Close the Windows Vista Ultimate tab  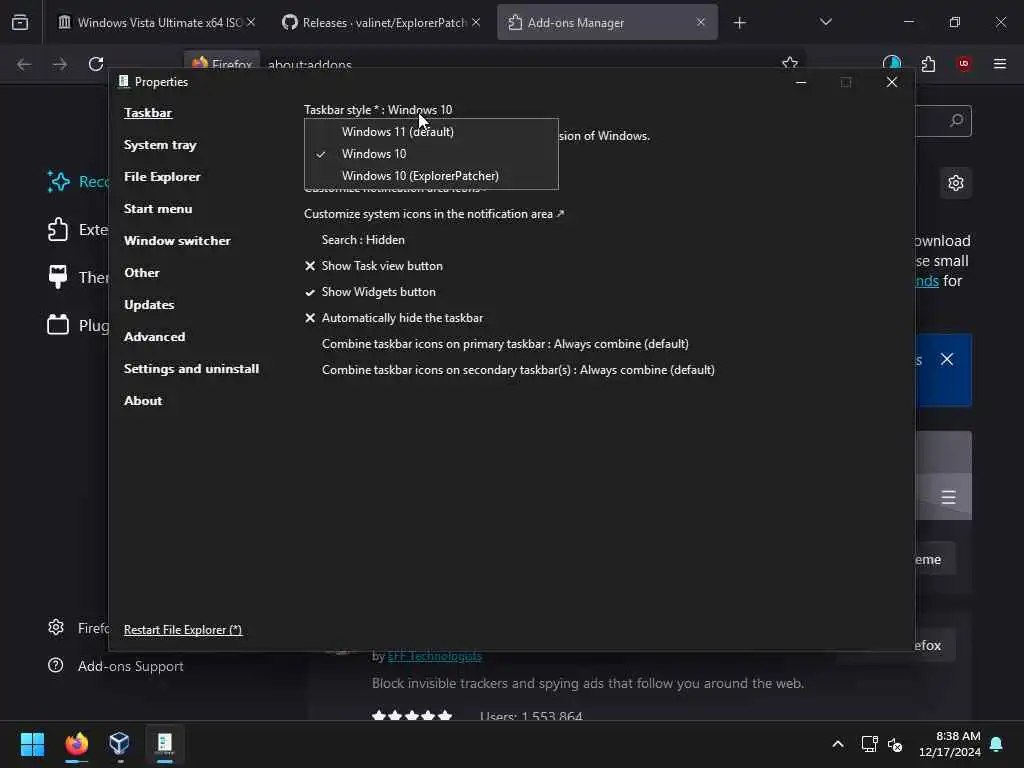click(251, 22)
